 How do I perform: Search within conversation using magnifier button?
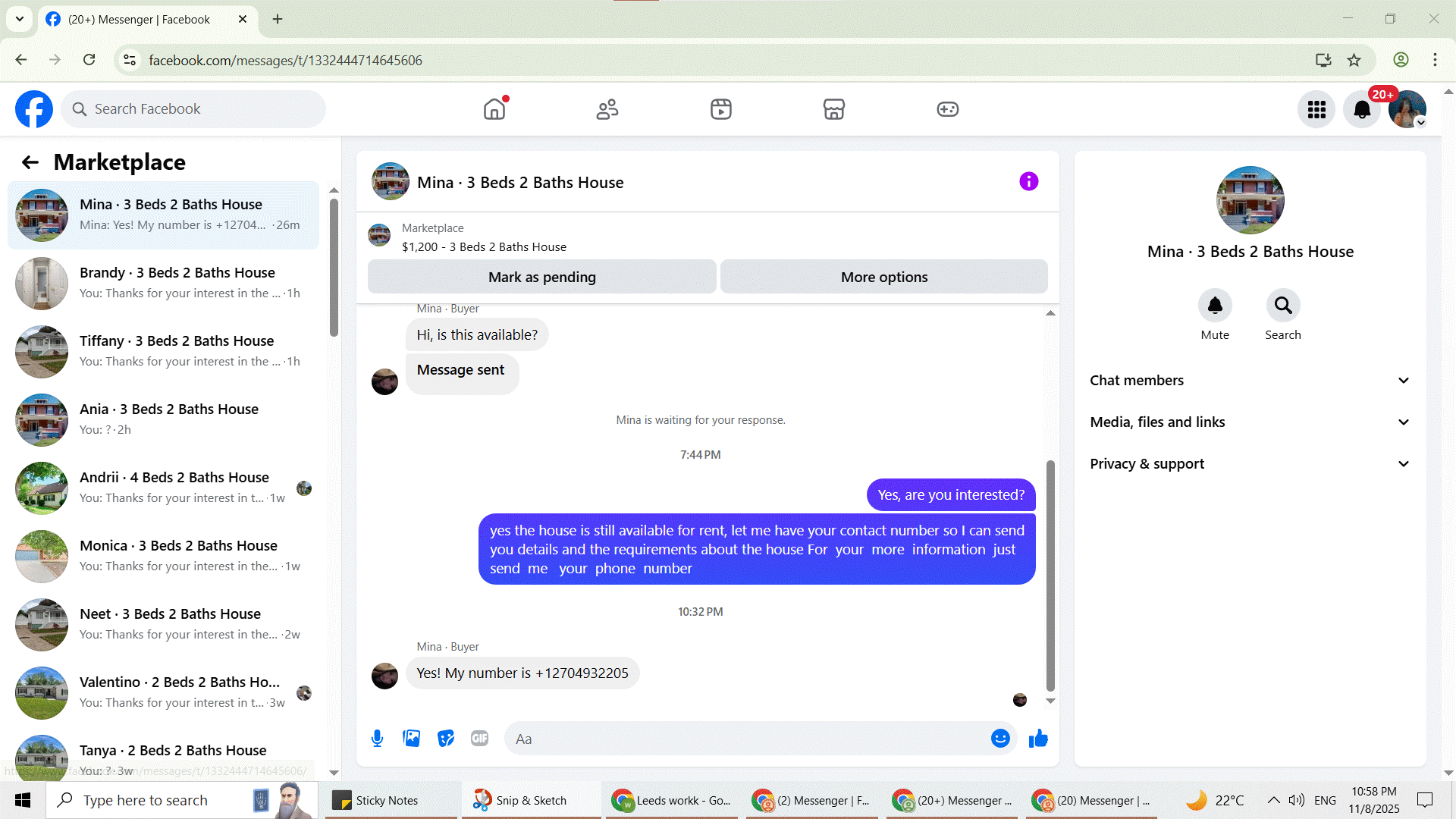(1283, 306)
